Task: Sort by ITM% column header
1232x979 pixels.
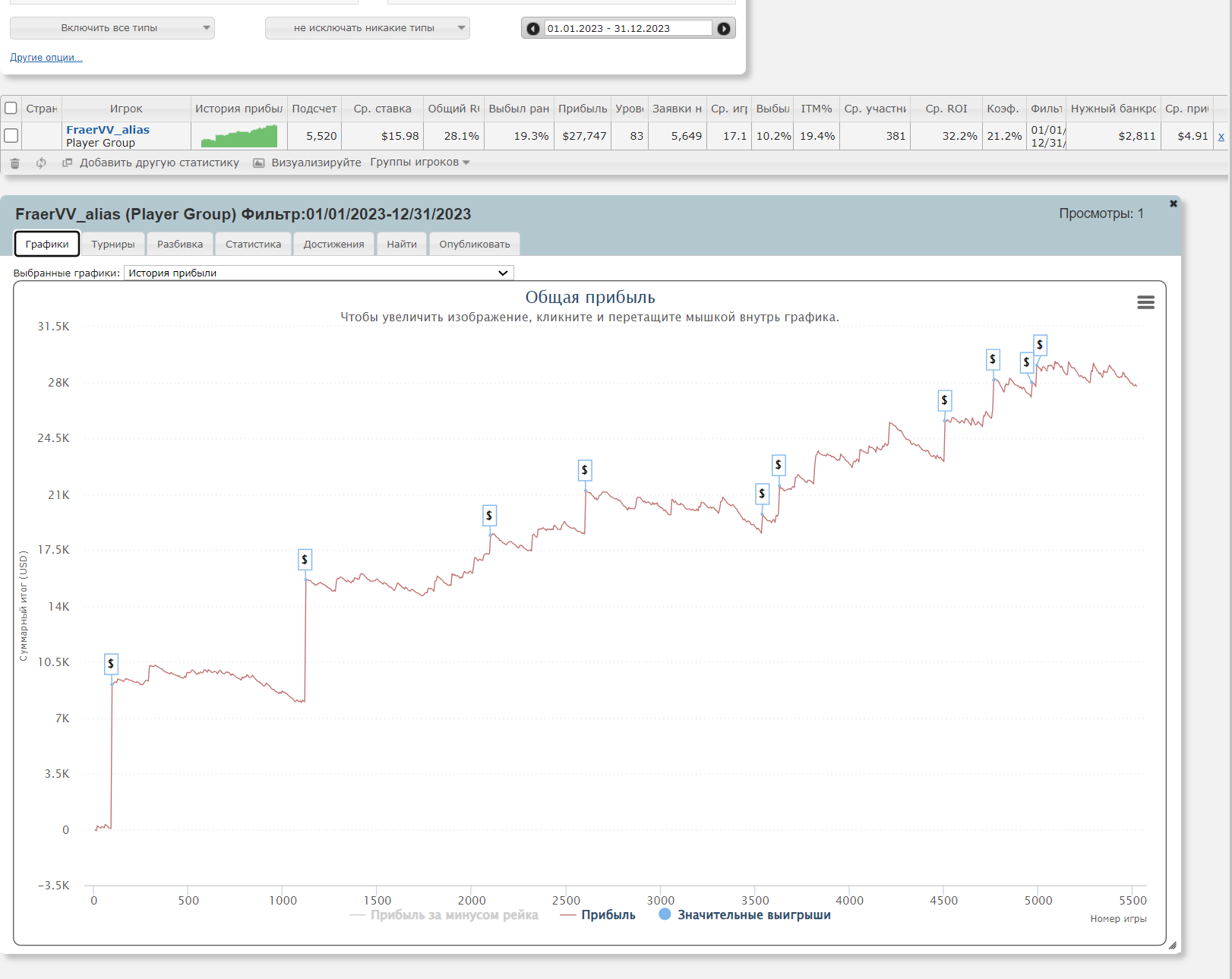Action: click(x=817, y=109)
